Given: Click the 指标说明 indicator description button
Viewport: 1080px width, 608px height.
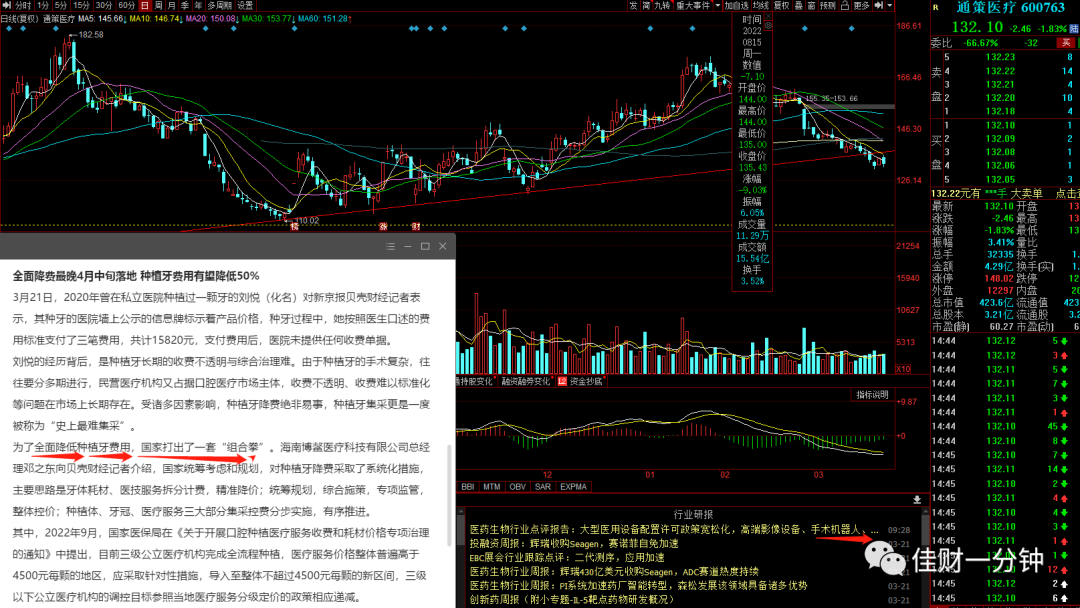Looking at the screenshot, I should point(872,395).
